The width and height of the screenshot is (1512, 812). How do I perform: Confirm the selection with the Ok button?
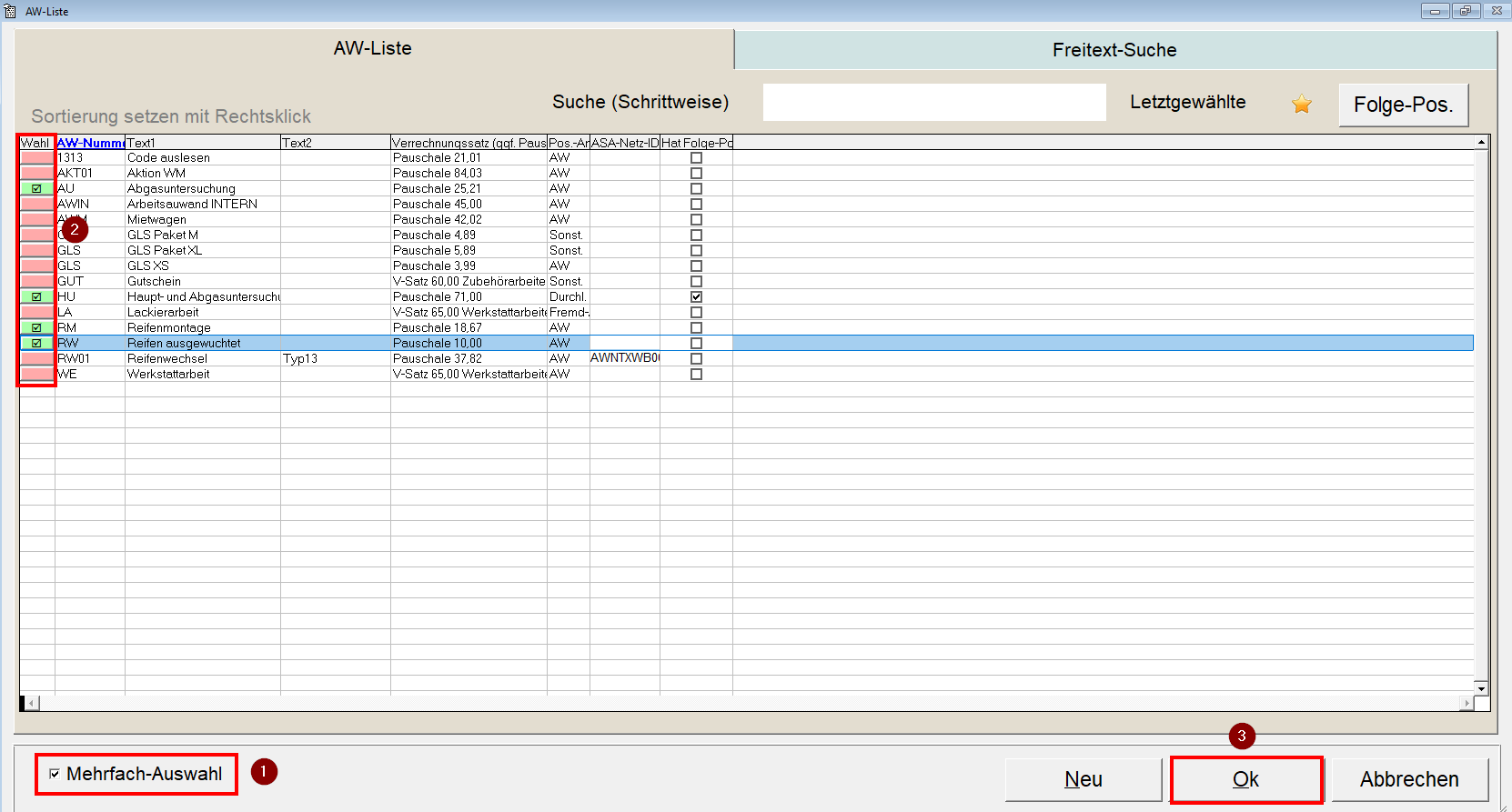point(1245,779)
